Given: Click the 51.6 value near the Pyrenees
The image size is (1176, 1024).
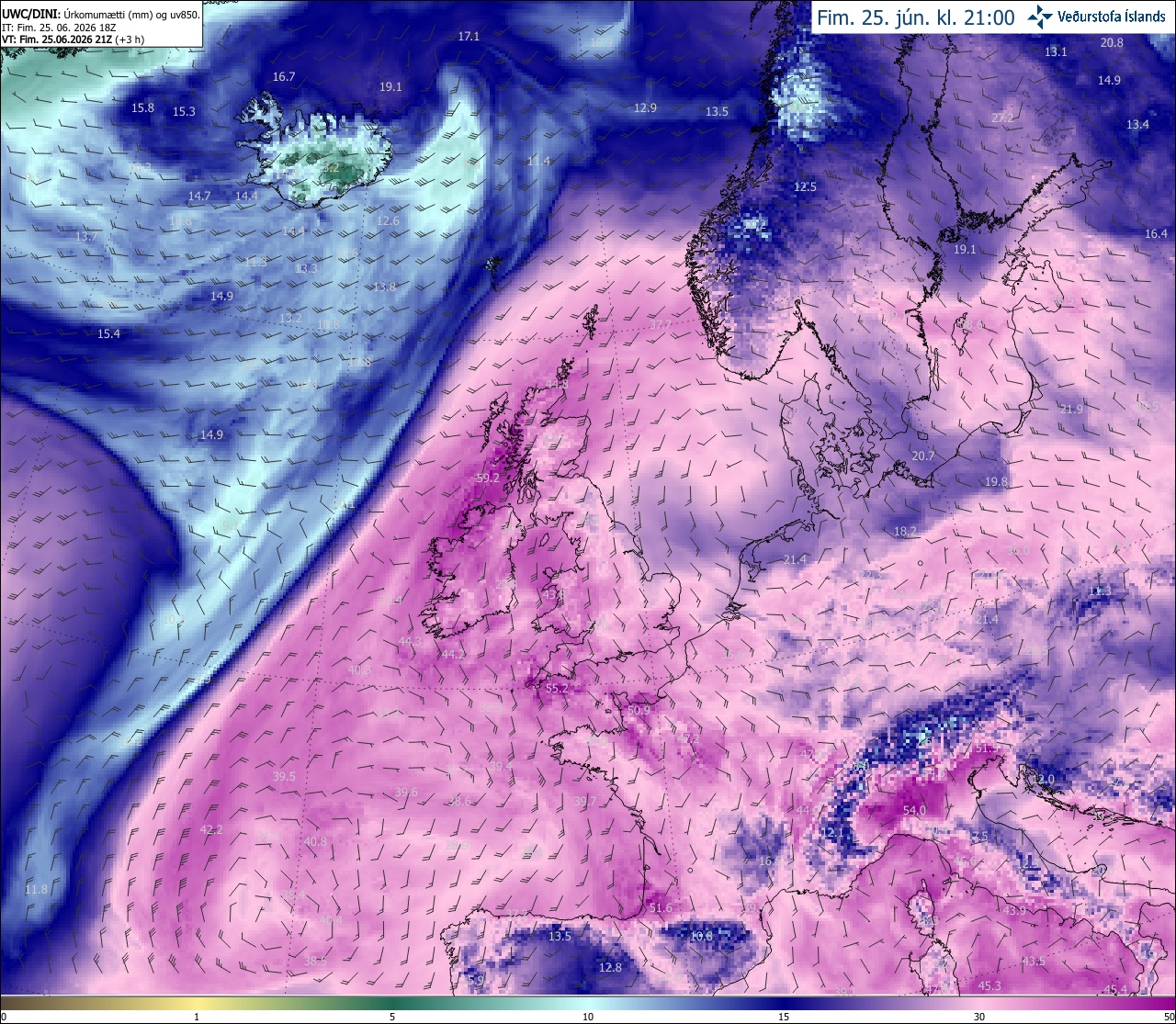Looking at the screenshot, I should pyautogui.click(x=661, y=907).
